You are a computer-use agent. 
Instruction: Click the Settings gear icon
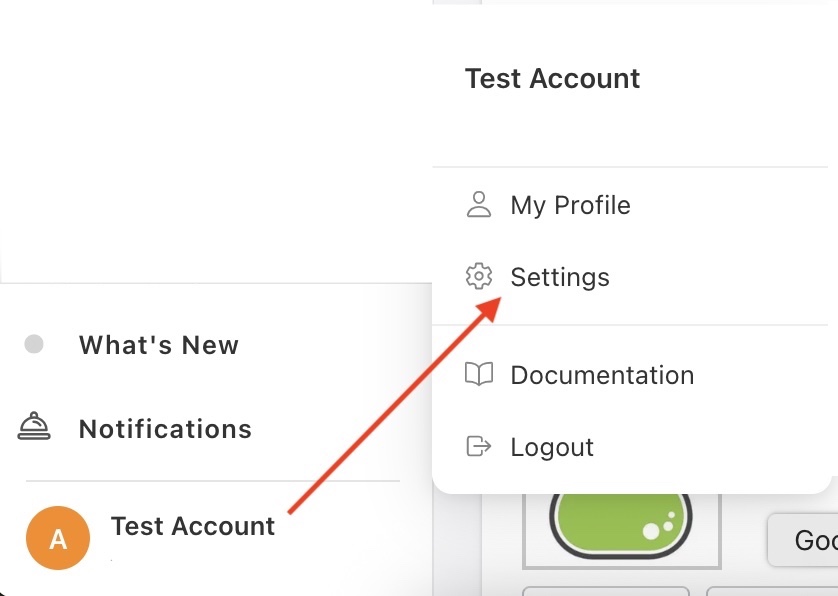click(480, 276)
